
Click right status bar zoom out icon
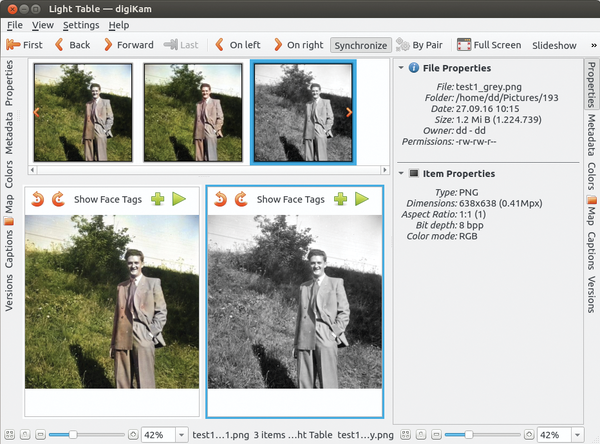436,434
